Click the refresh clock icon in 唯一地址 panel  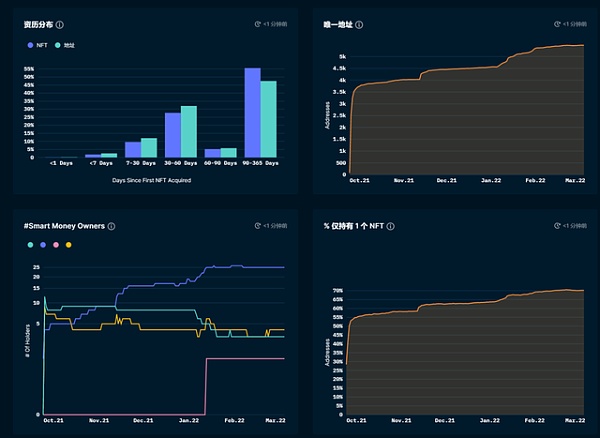click(x=558, y=23)
